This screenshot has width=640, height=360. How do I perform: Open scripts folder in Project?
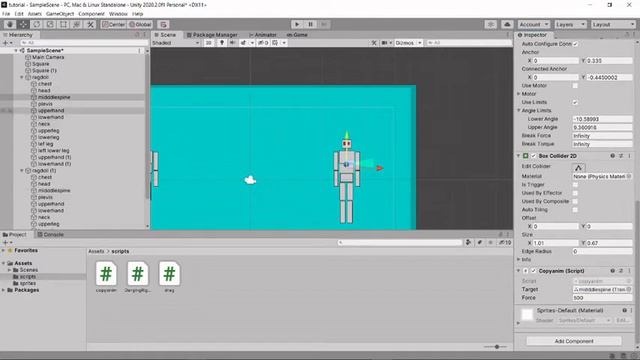pos(28,277)
